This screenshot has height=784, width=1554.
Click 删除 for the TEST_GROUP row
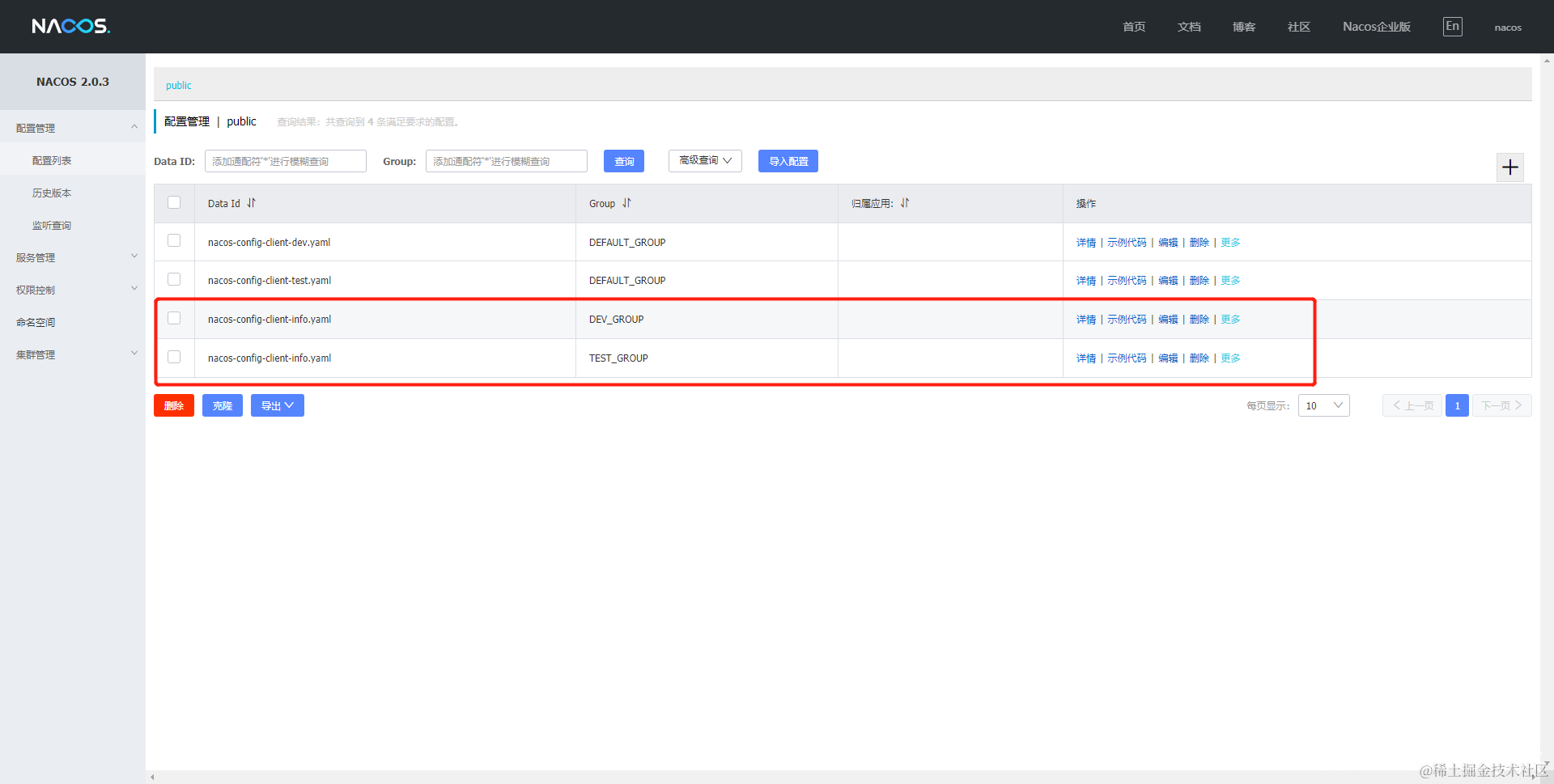[x=1199, y=358]
